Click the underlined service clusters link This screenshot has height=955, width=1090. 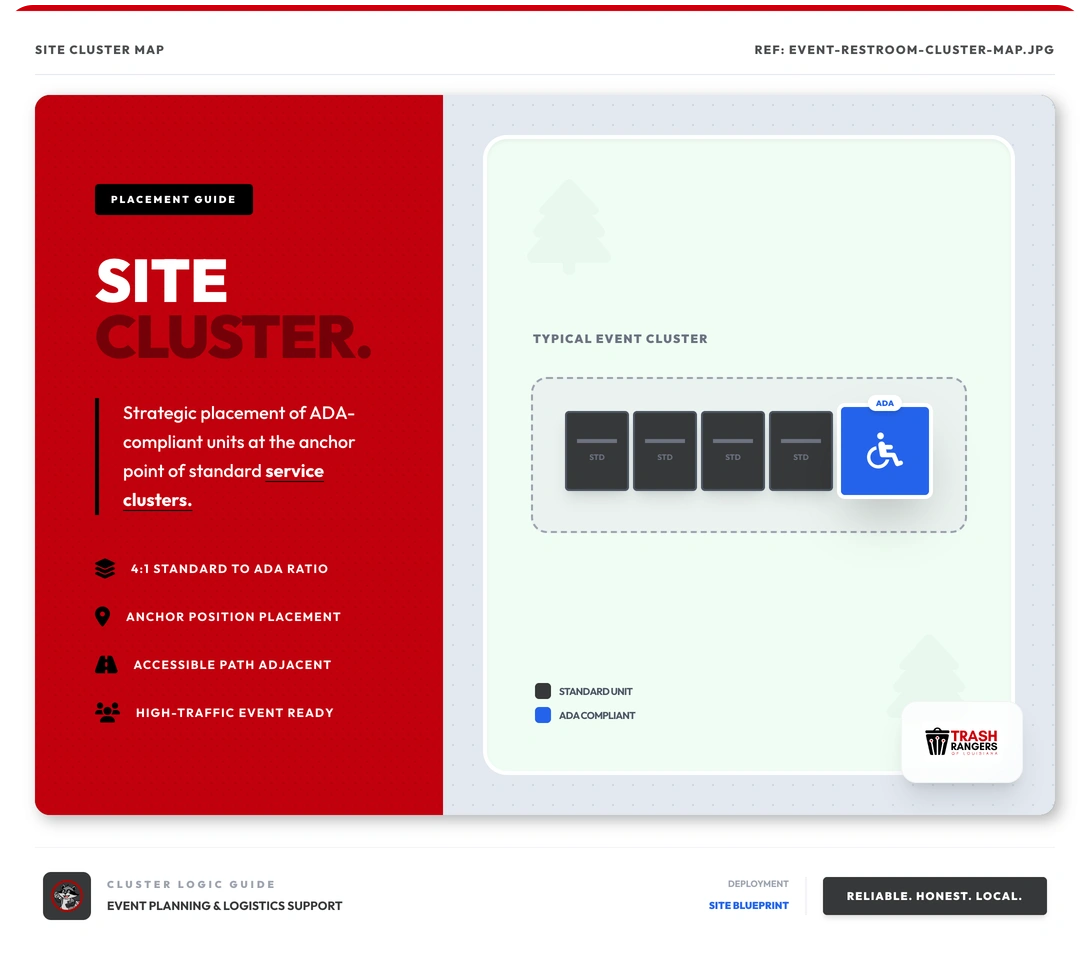click(157, 500)
